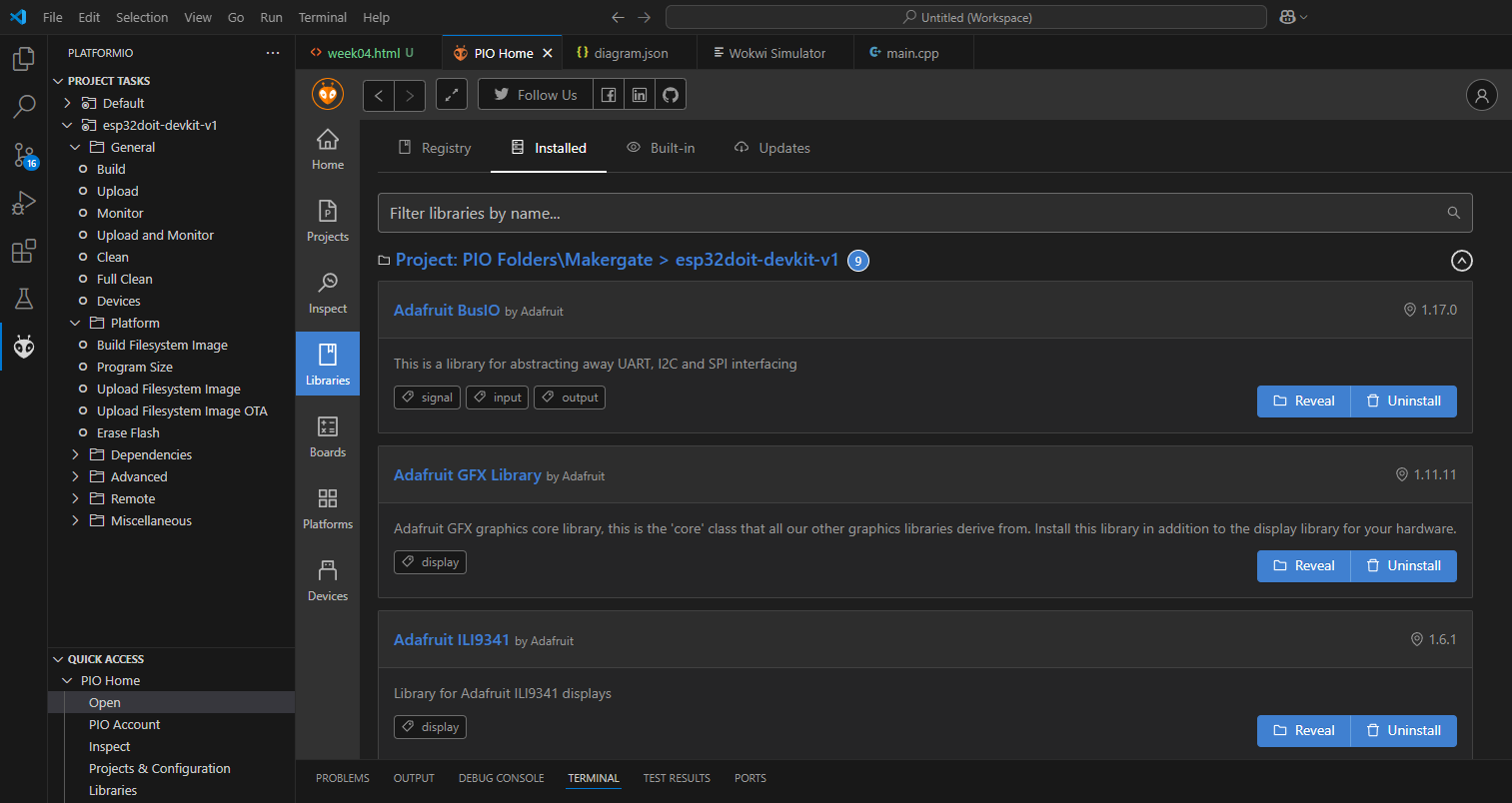
Task: Click the Untitled (Workspace) command search box
Action: [966, 17]
